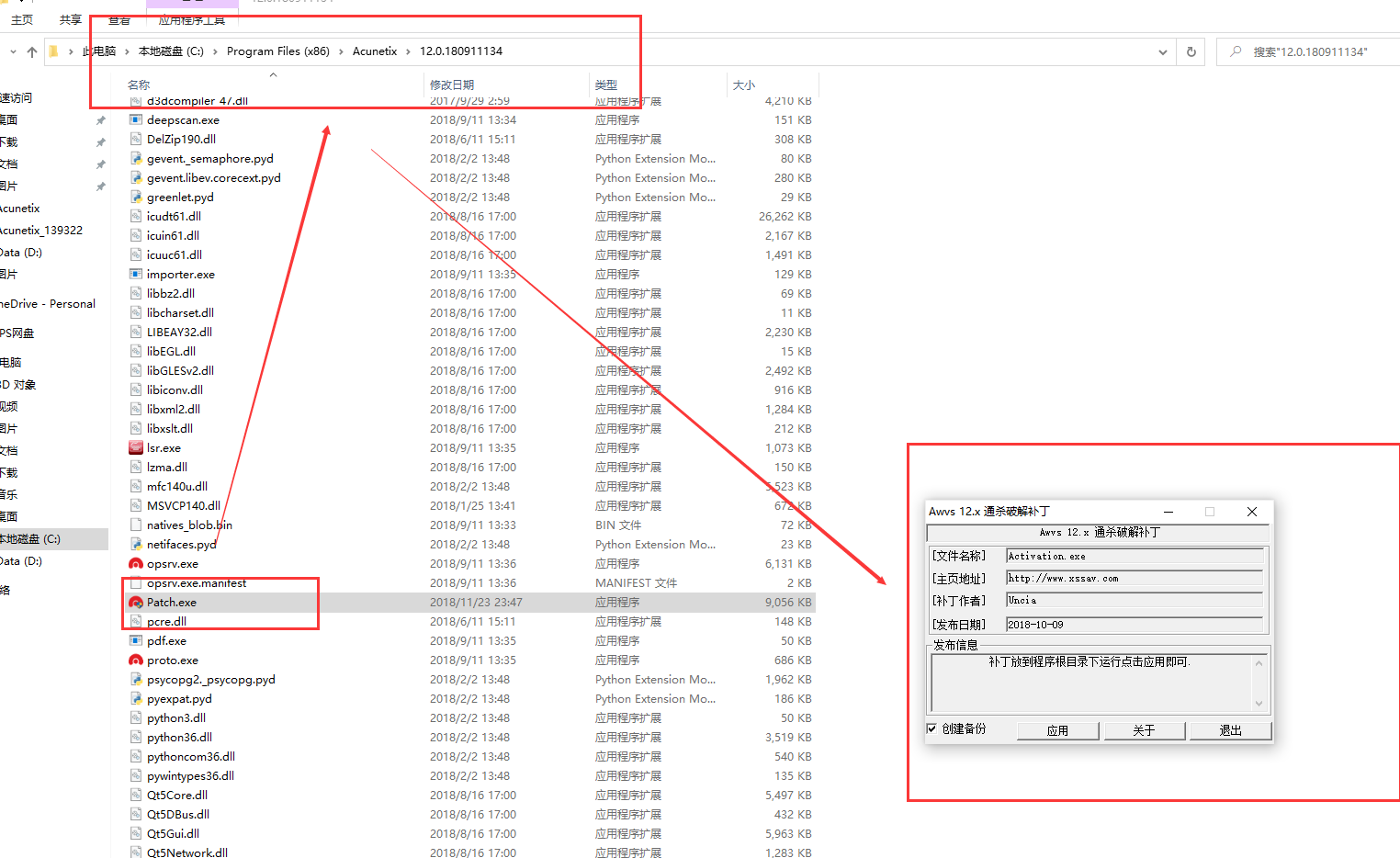
Task: Click the greenlet.pyd Python icon
Action: click(136, 198)
